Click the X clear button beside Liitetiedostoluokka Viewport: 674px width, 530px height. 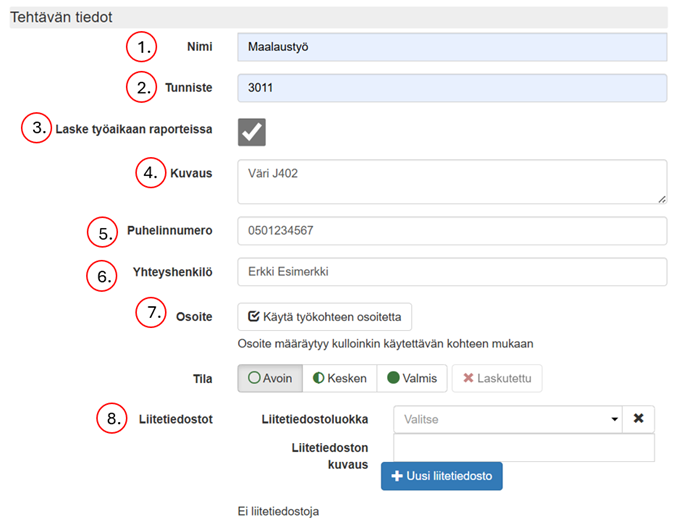pyautogui.click(x=637, y=420)
